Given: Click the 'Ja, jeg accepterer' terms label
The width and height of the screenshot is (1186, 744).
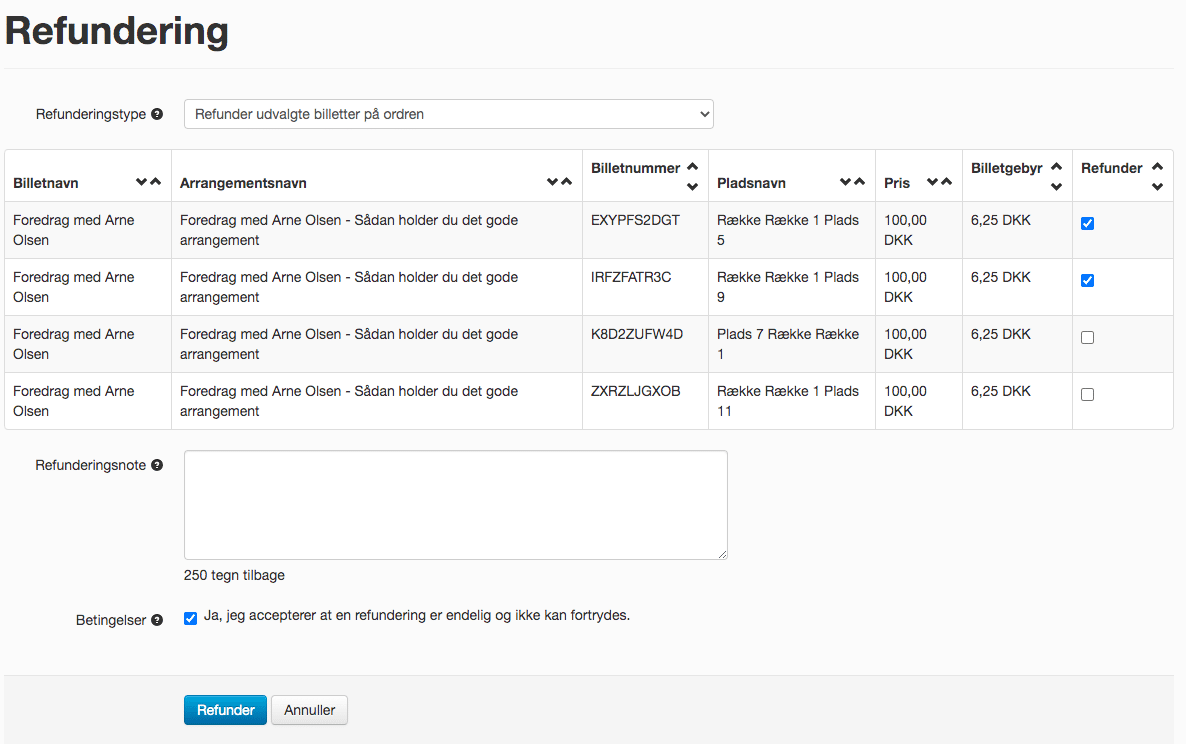Looking at the screenshot, I should click(417, 615).
